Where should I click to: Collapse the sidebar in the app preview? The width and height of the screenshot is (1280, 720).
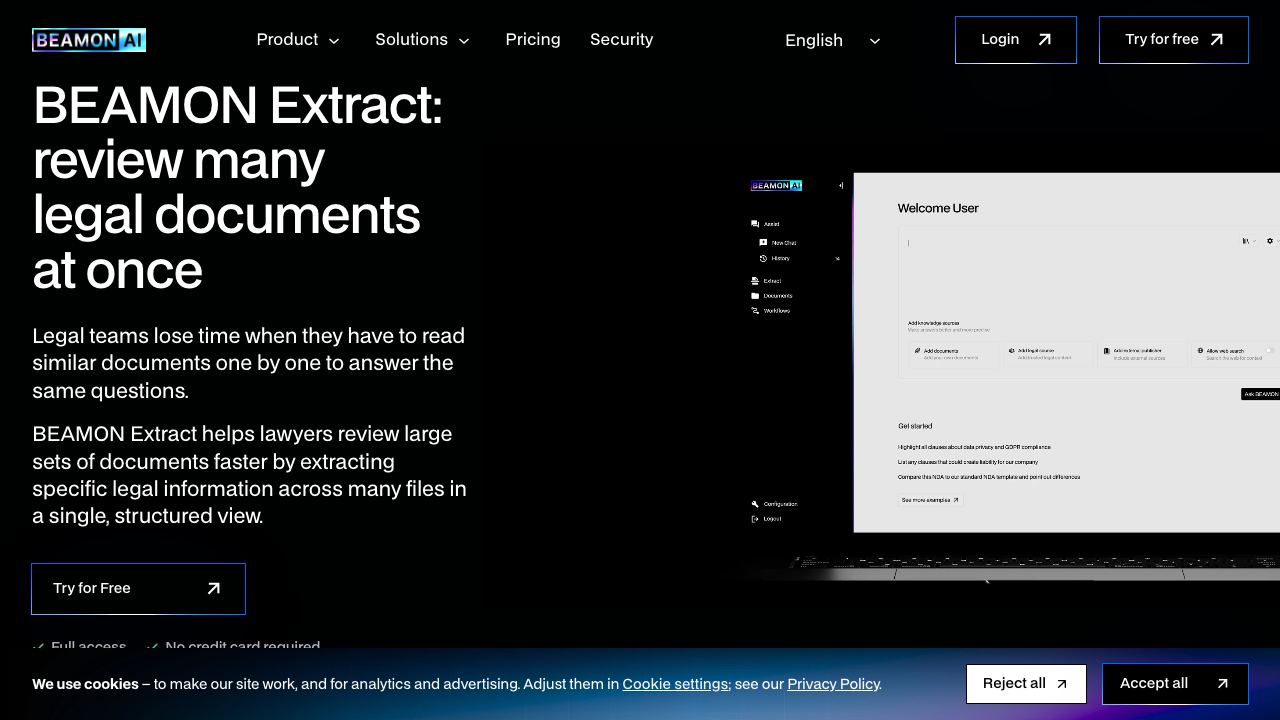841,185
